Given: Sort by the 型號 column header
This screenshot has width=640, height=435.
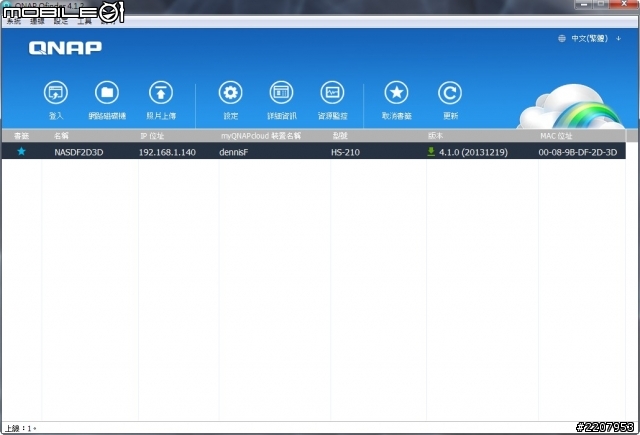Looking at the screenshot, I should pos(340,135).
